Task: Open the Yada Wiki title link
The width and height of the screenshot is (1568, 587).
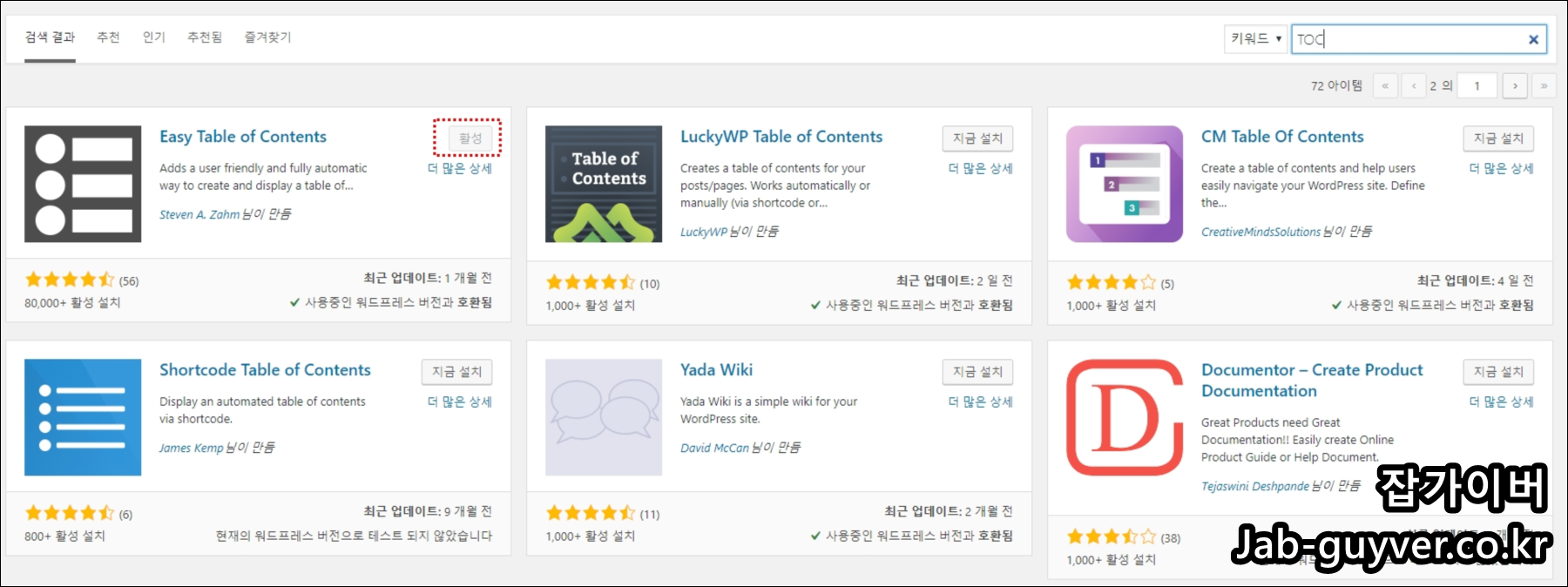Action: click(716, 370)
